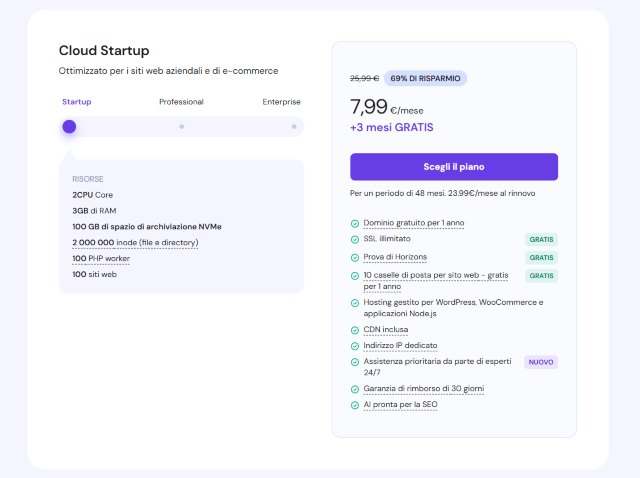
Task: Click the NUOVO badge beside Assistenza prioritaria
Action: click(541, 362)
